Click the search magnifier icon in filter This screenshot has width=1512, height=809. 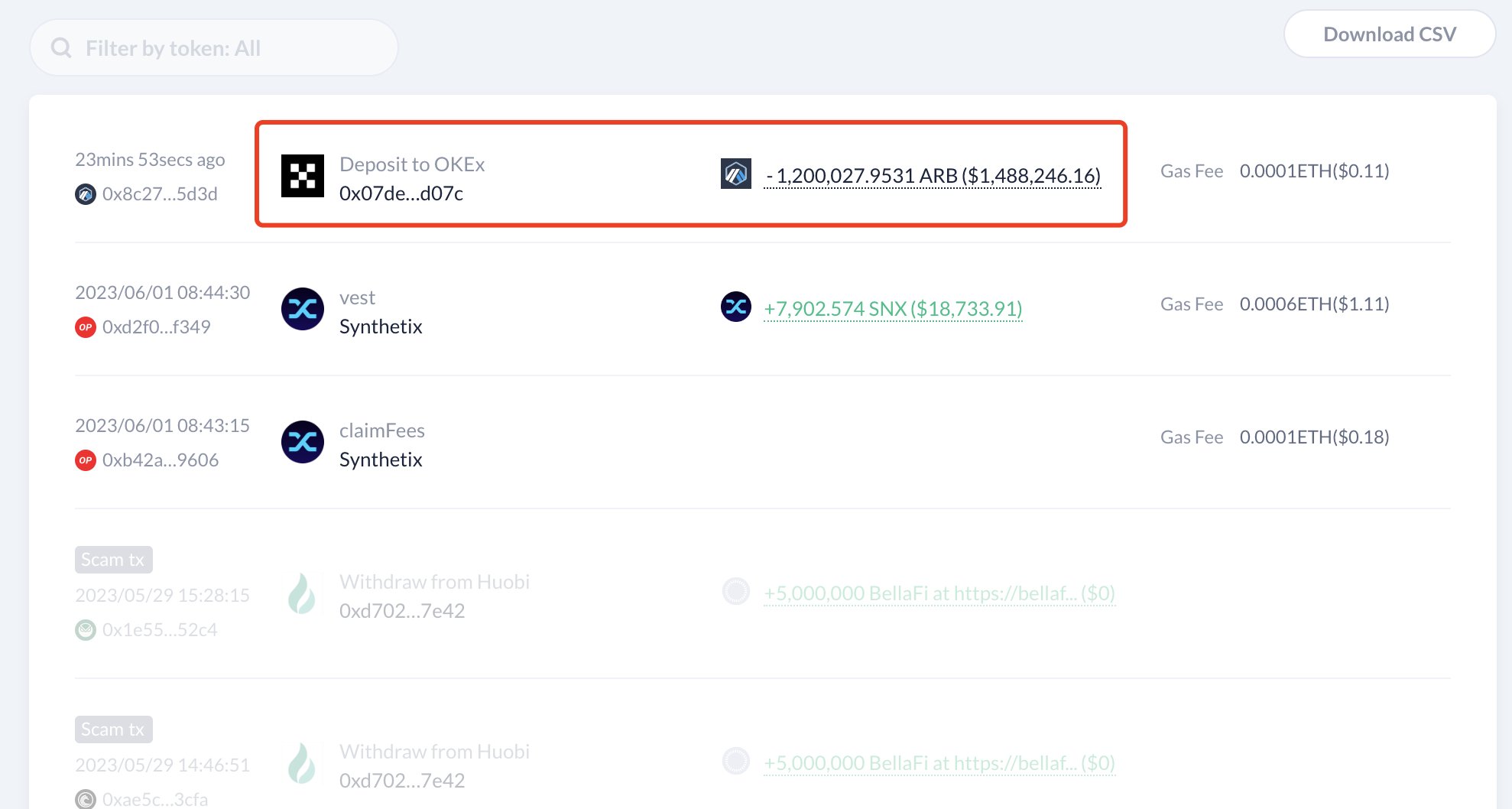[61, 48]
